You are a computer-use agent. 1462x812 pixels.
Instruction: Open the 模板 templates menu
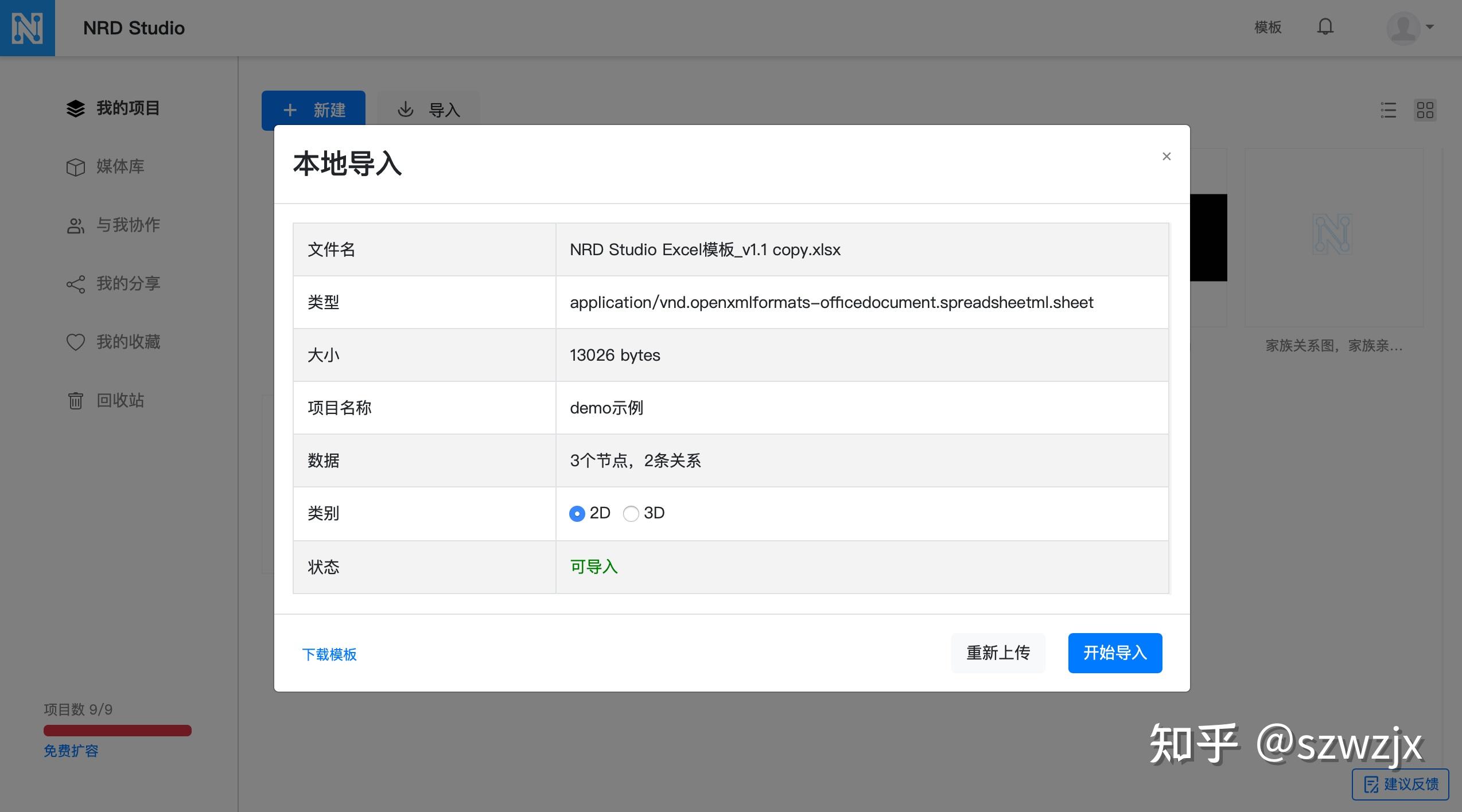click(1267, 27)
